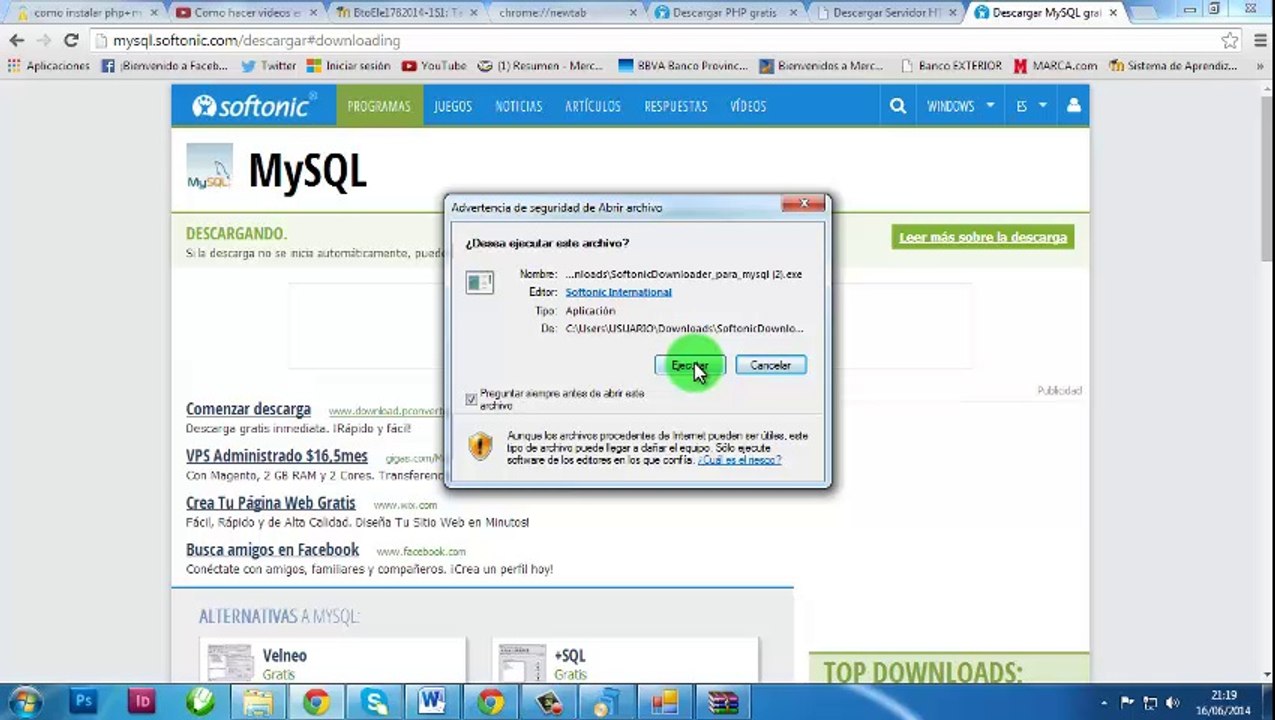Open the VÍDEOS menu
The height and width of the screenshot is (720, 1275).
coord(748,106)
